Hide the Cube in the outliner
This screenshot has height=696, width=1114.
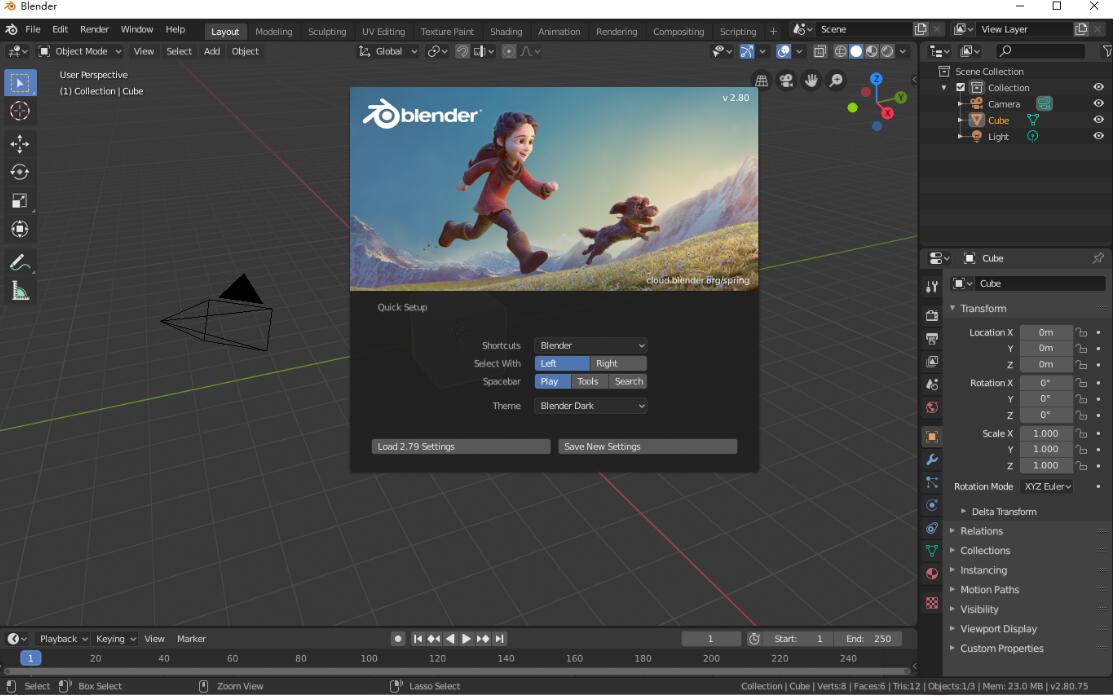[x=1098, y=120]
